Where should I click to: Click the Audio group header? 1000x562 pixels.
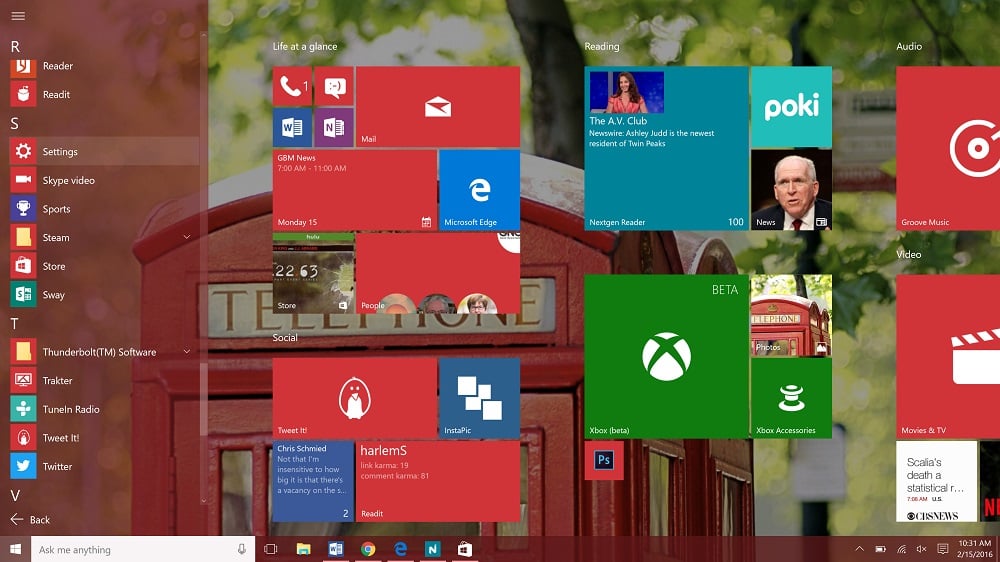click(x=909, y=47)
